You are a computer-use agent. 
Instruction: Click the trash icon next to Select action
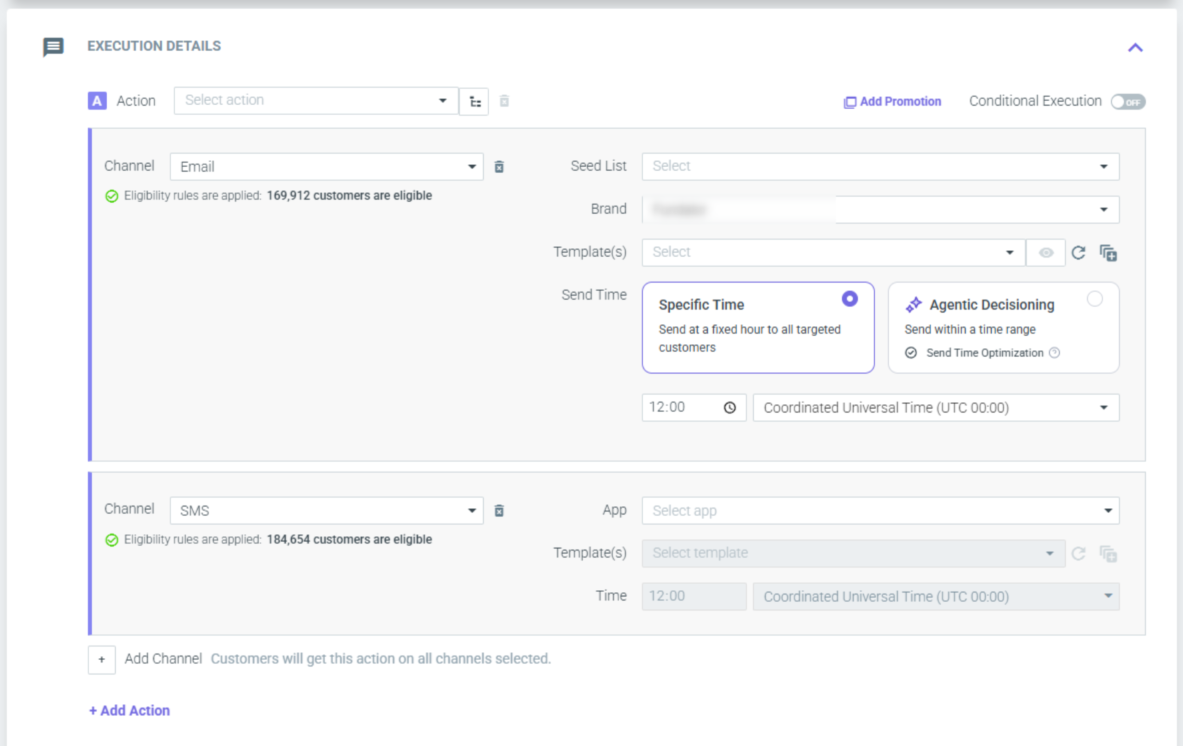[x=504, y=101]
